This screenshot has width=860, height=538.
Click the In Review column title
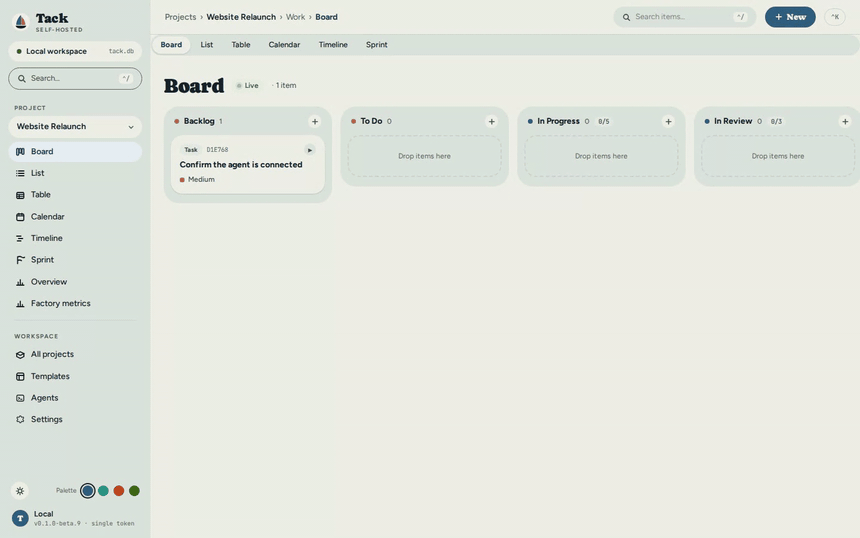(x=733, y=121)
